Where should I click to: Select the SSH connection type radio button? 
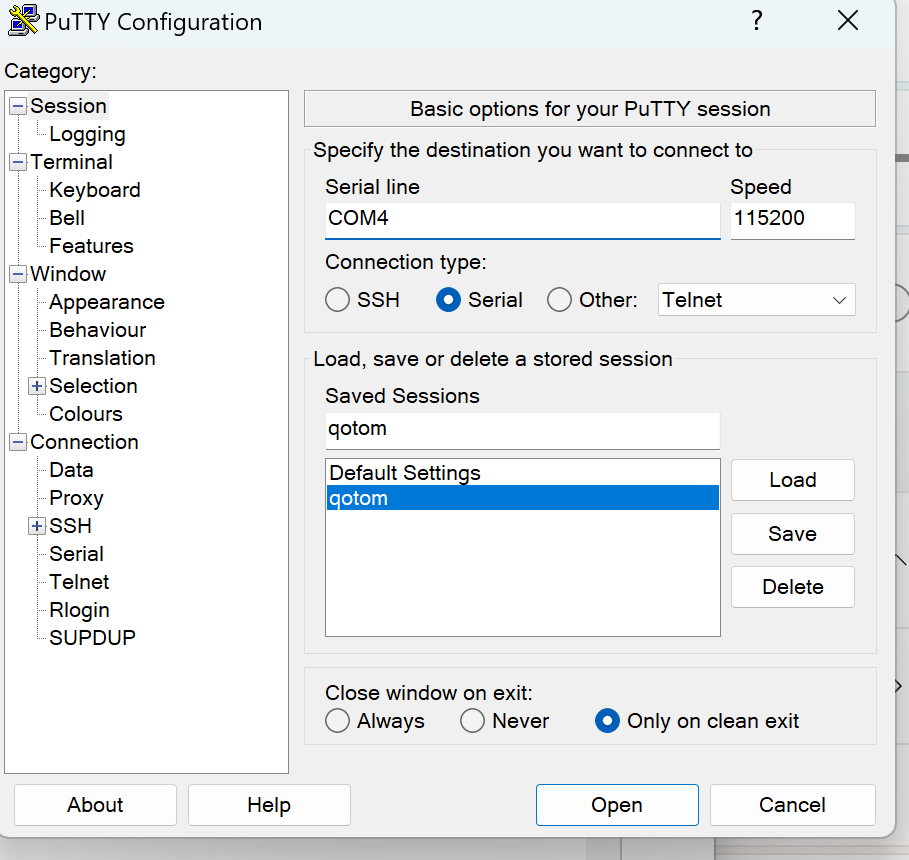click(338, 300)
